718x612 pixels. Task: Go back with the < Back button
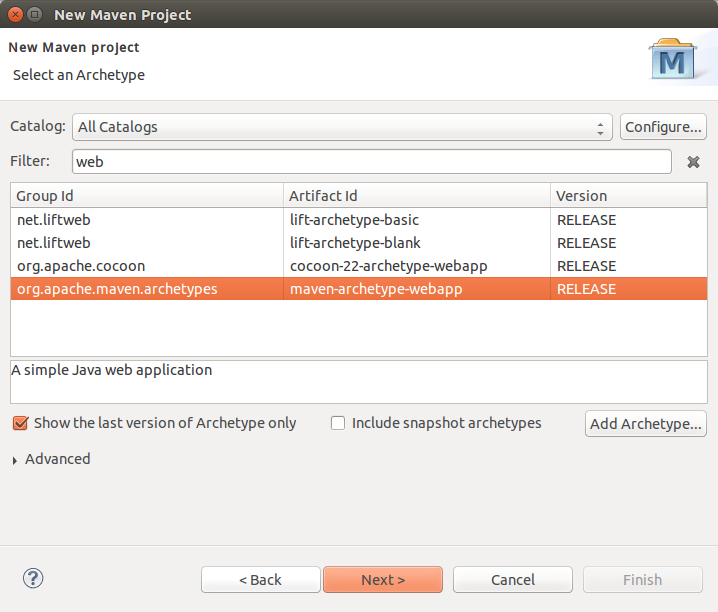tap(261, 580)
